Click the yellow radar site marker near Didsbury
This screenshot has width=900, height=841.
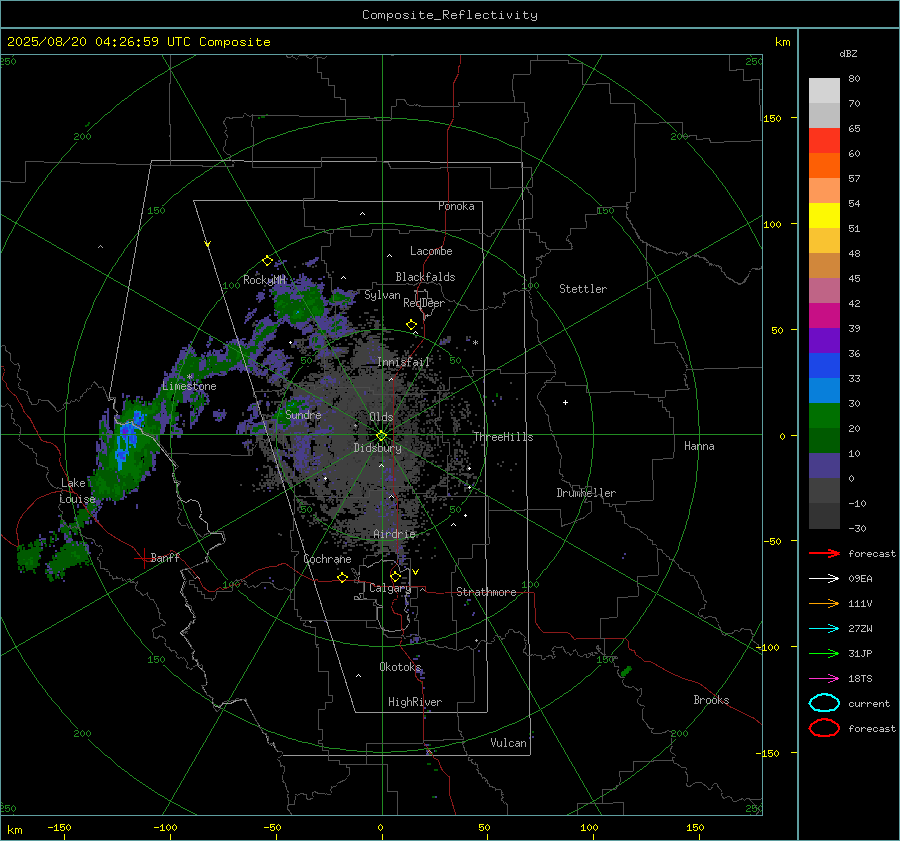(x=382, y=435)
